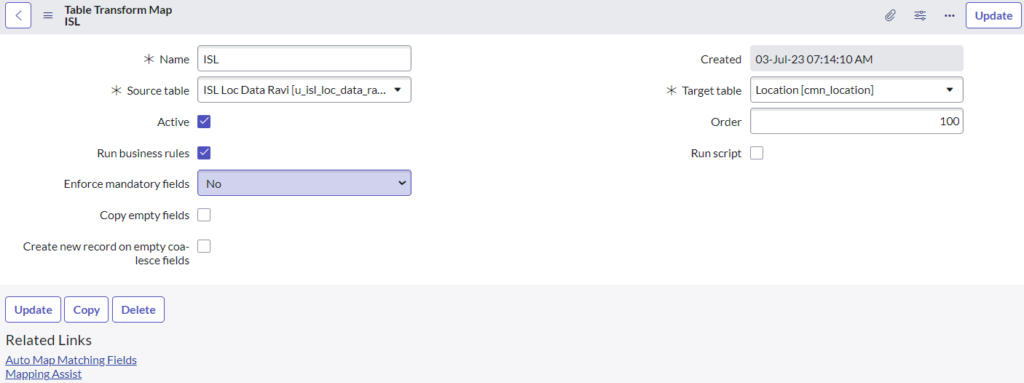Open the more options ellipsis icon
Image resolution: width=1024 pixels, height=383 pixels.
950,16
